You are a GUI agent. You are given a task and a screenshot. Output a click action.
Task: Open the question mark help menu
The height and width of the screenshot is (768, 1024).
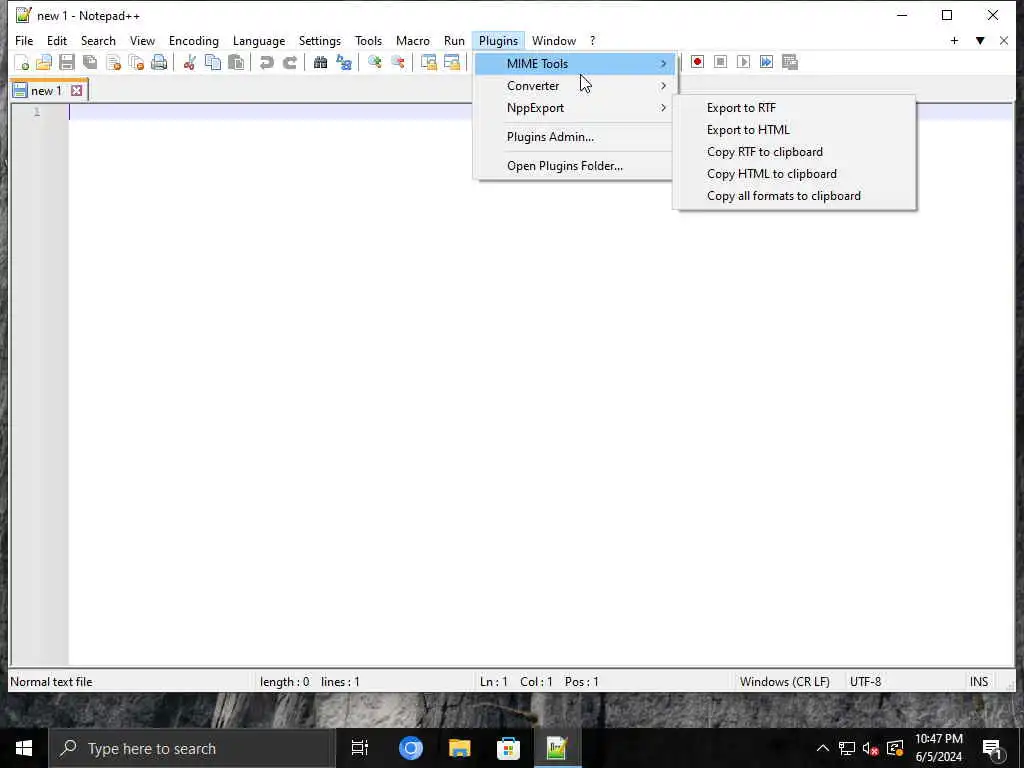[x=592, y=40]
